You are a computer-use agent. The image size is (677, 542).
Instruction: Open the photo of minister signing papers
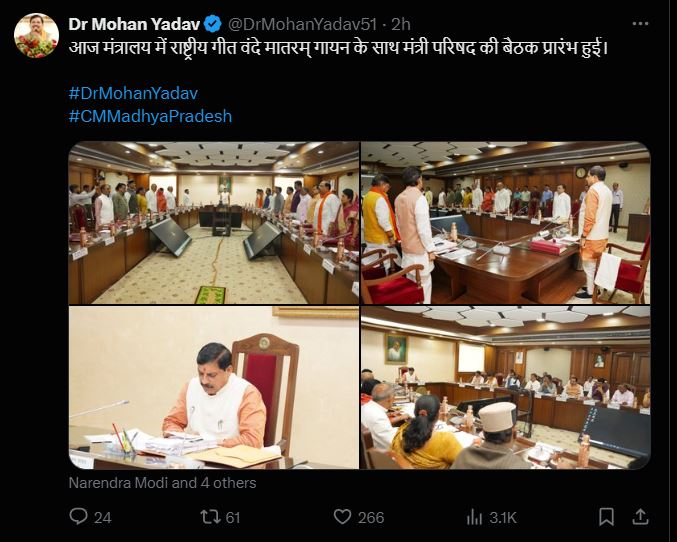(x=213, y=388)
